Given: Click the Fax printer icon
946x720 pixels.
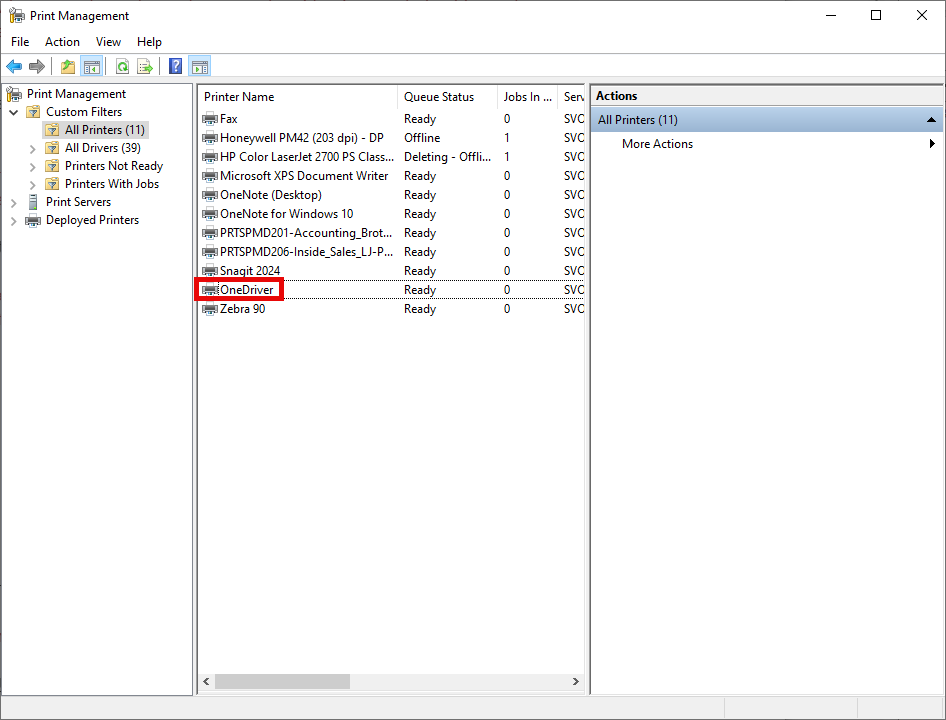Looking at the screenshot, I should [210, 119].
